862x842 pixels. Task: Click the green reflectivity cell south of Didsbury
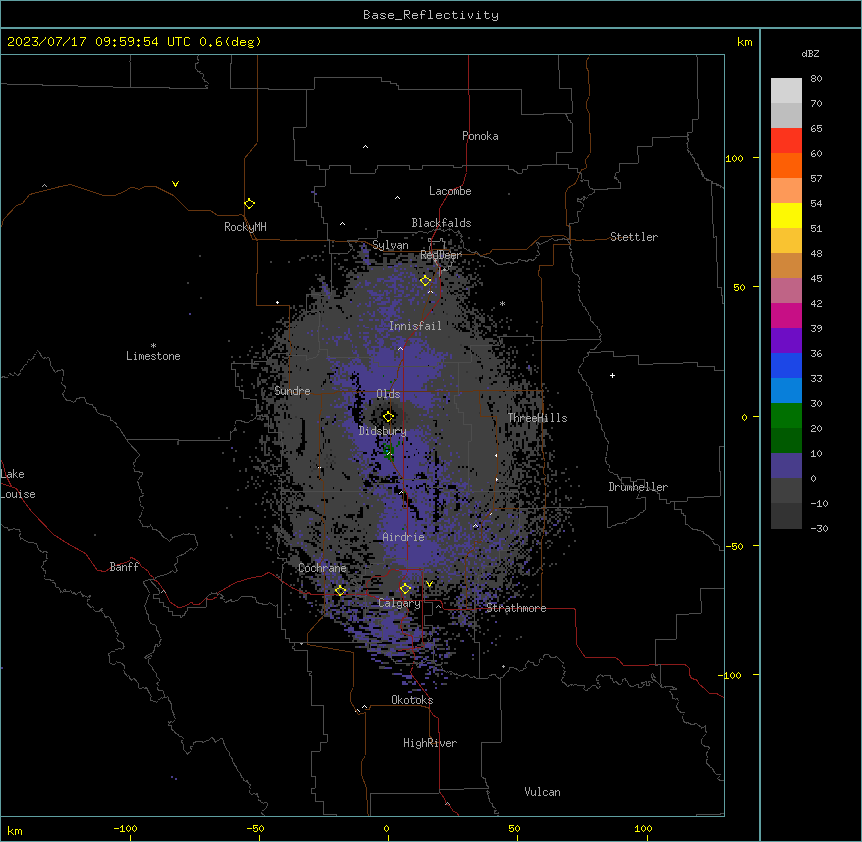click(x=389, y=452)
